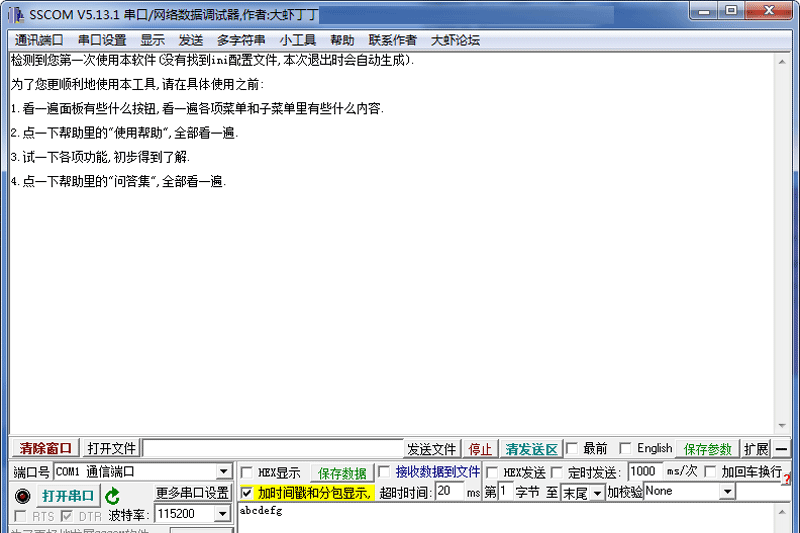Toggle the RTS checkbox

(x=20, y=516)
